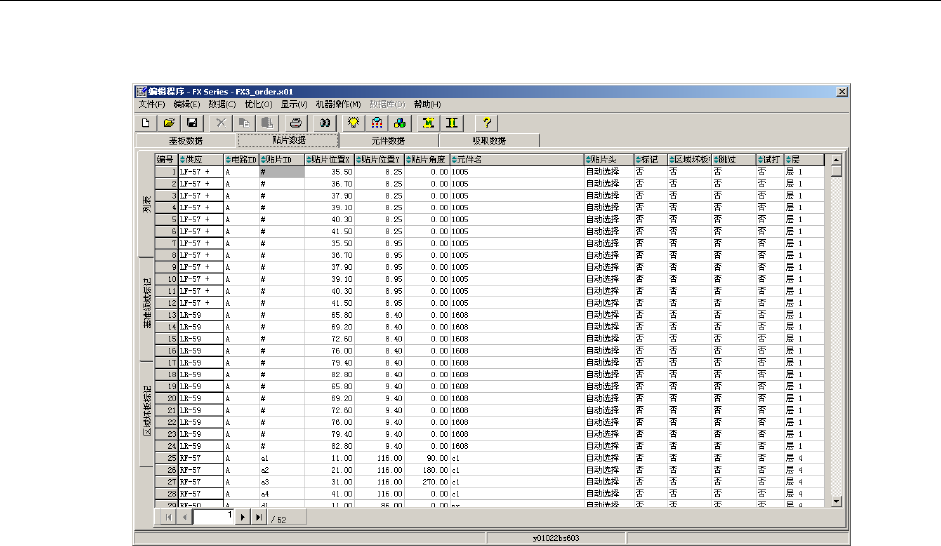
Task: Click the yellow question mark Help icon
Action: pos(485,122)
